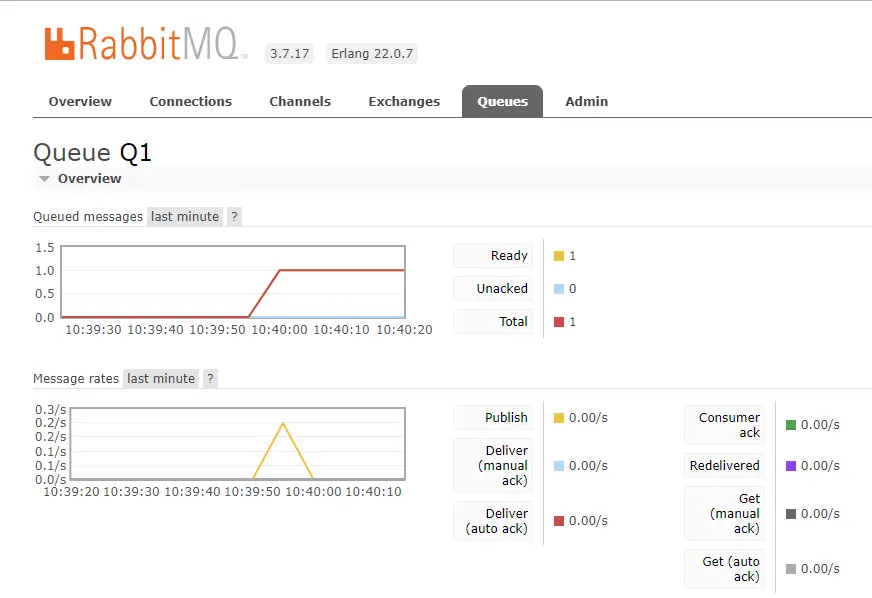The width and height of the screenshot is (872, 598).
Task: Click the Total red color swatch
Action: coord(559,322)
